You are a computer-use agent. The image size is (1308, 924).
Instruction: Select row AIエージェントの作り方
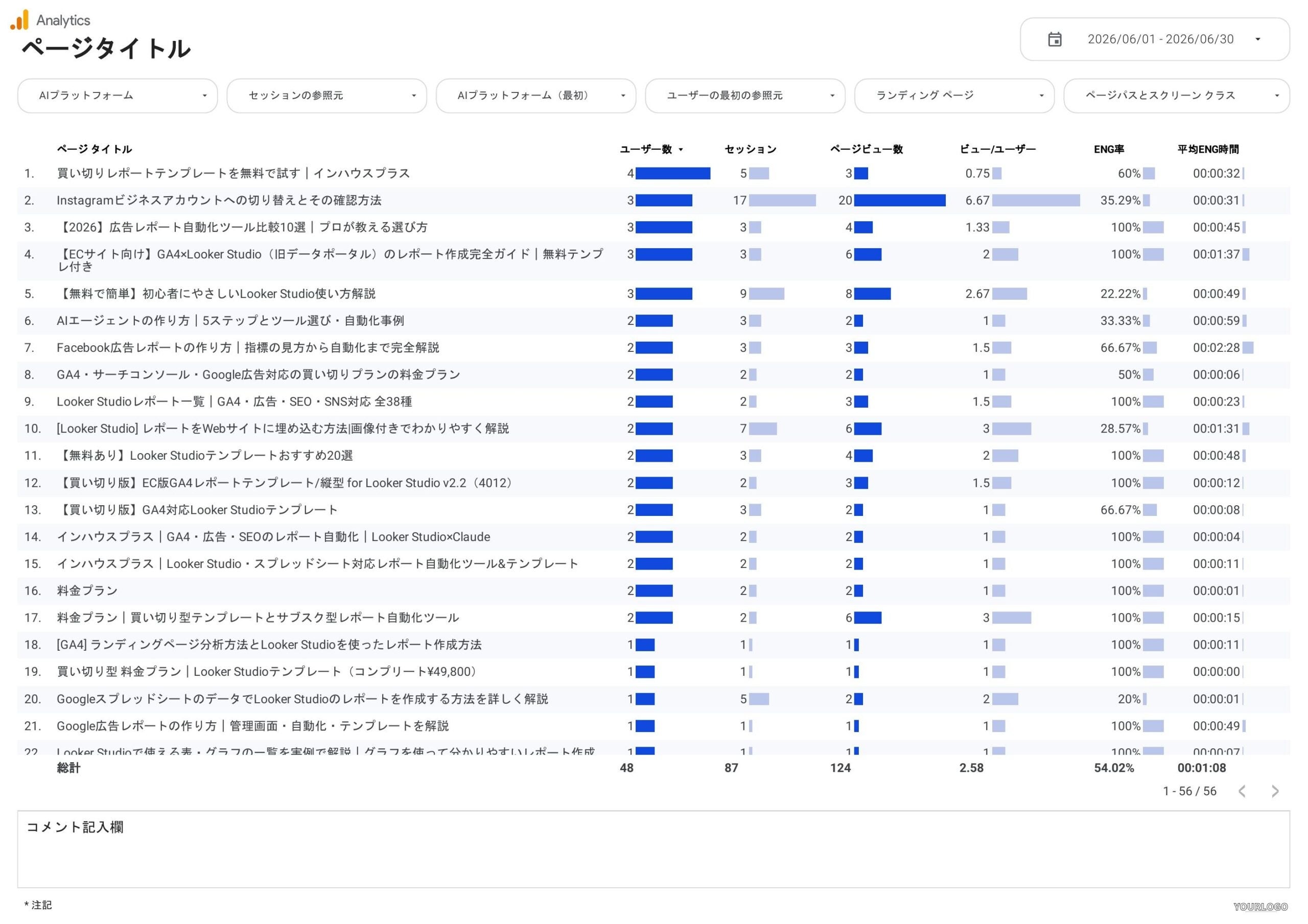(653, 321)
